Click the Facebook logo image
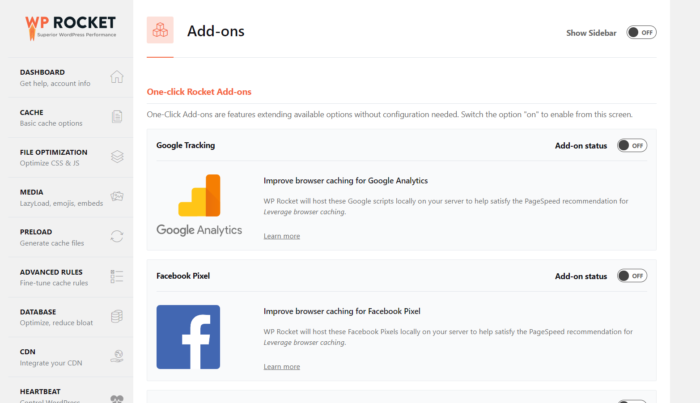 tap(188, 337)
